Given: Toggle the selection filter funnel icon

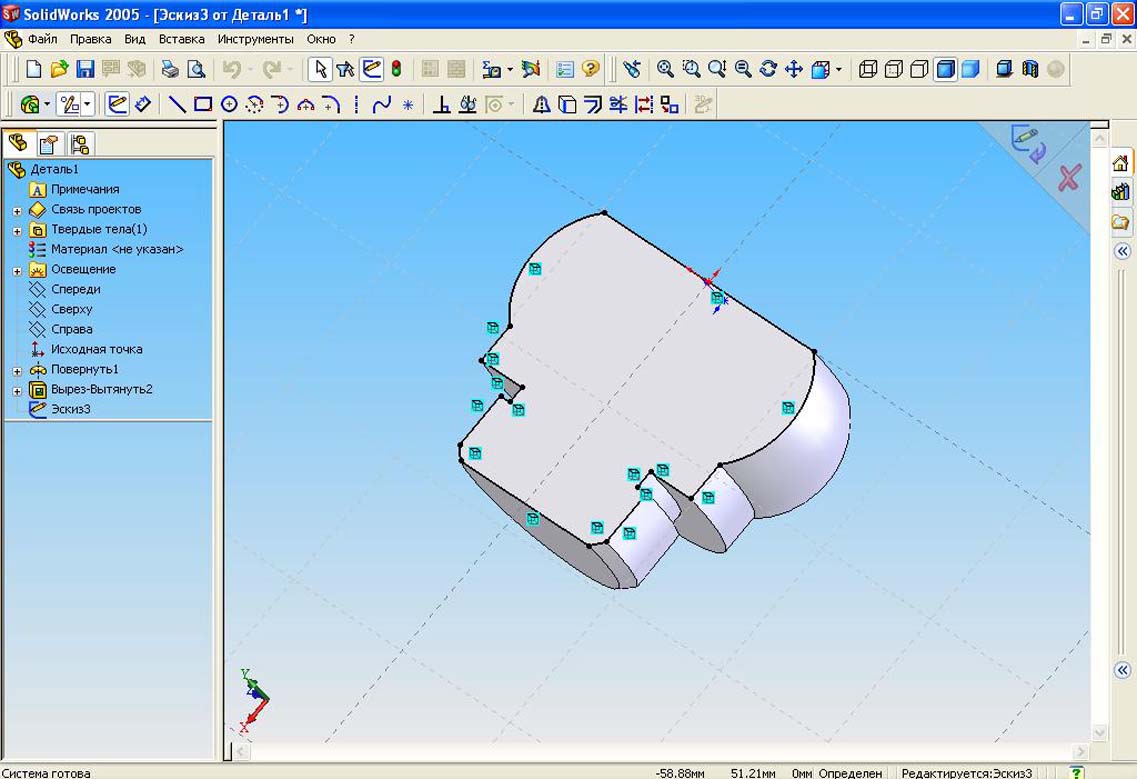Looking at the screenshot, I should click(x=345, y=69).
